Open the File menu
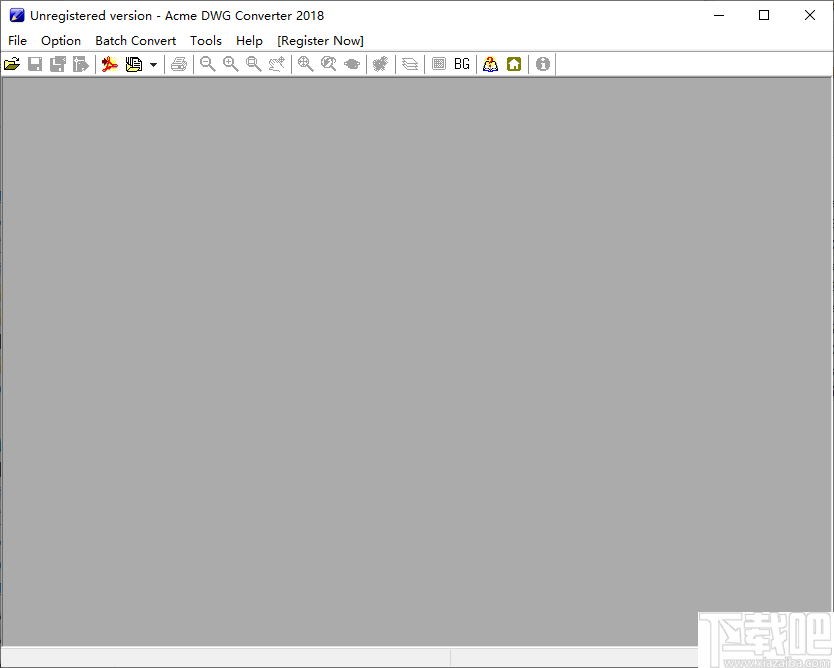 pyautogui.click(x=17, y=40)
